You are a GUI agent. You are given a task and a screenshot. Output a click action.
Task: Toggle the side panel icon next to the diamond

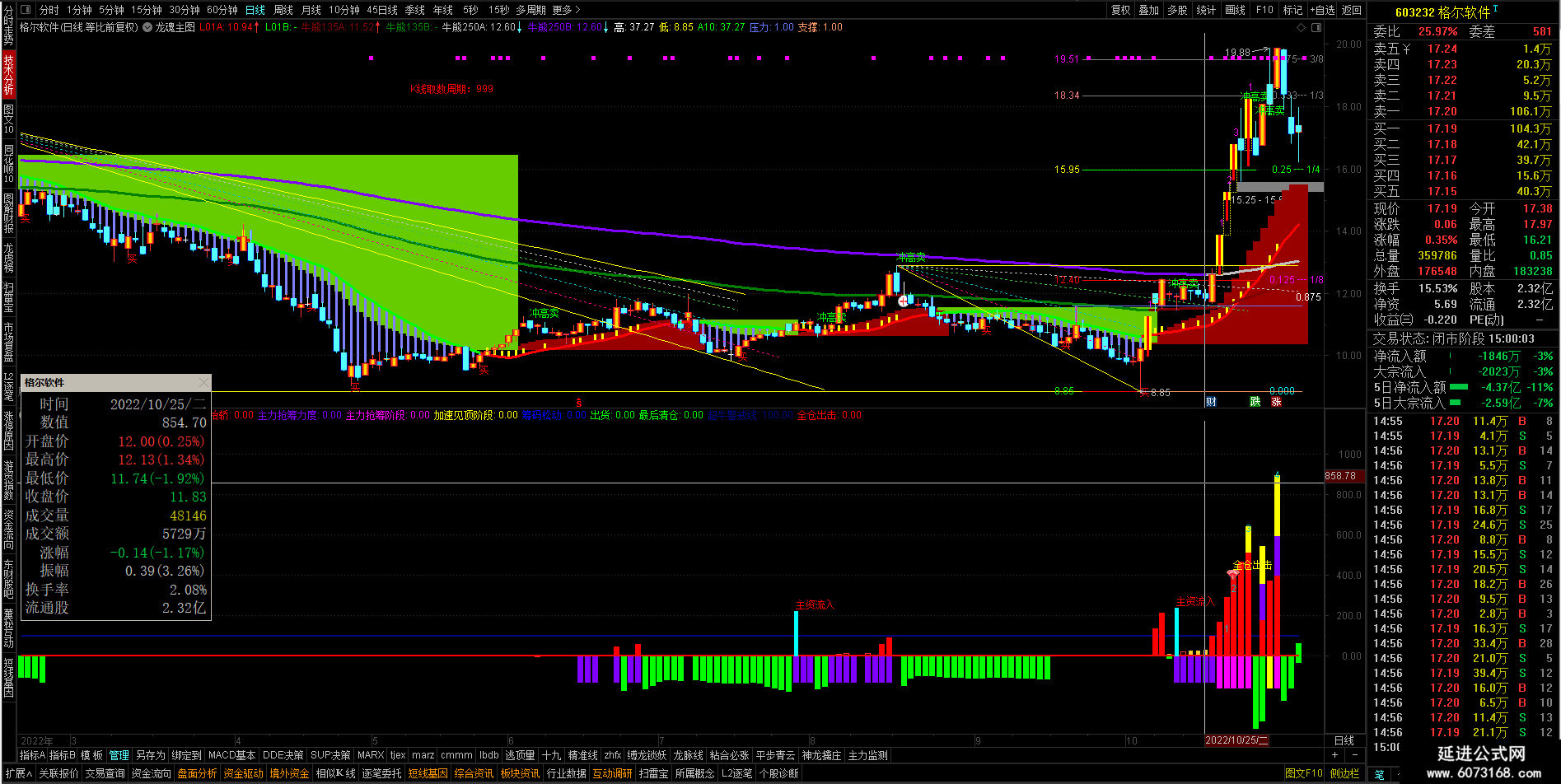point(1316,27)
